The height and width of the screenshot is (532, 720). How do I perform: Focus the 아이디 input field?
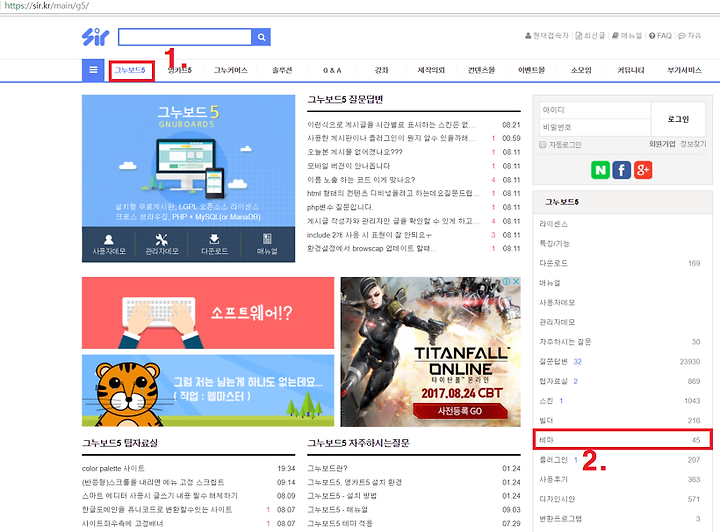point(595,110)
